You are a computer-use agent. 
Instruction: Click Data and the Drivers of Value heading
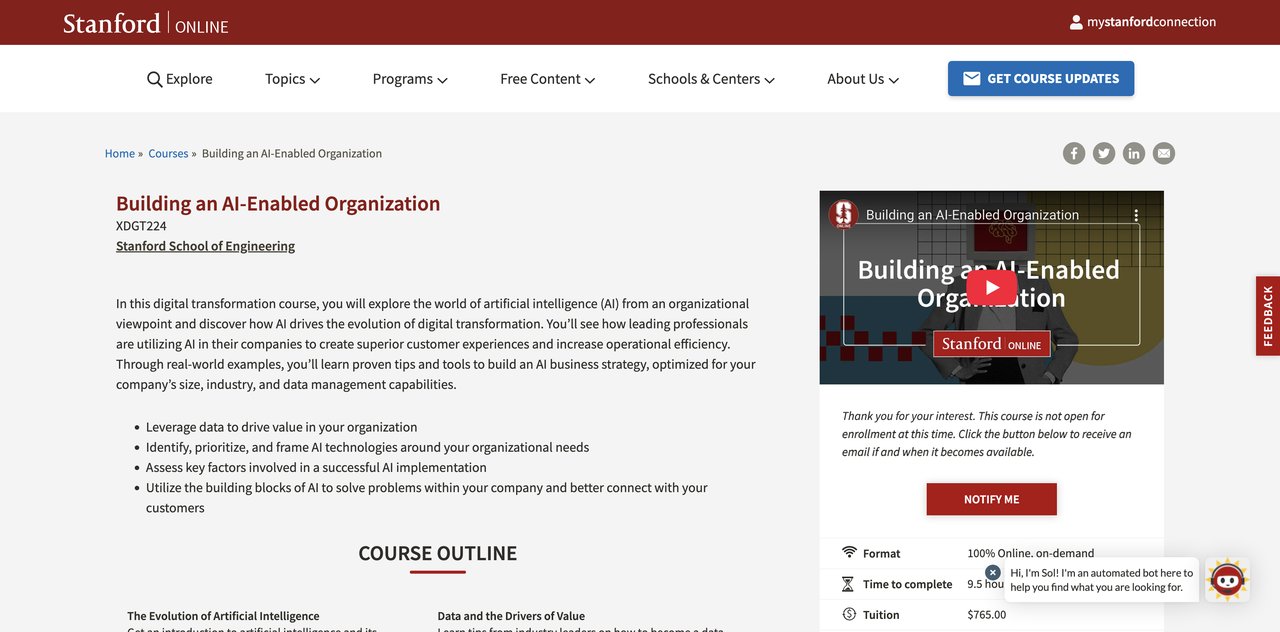click(x=511, y=616)
